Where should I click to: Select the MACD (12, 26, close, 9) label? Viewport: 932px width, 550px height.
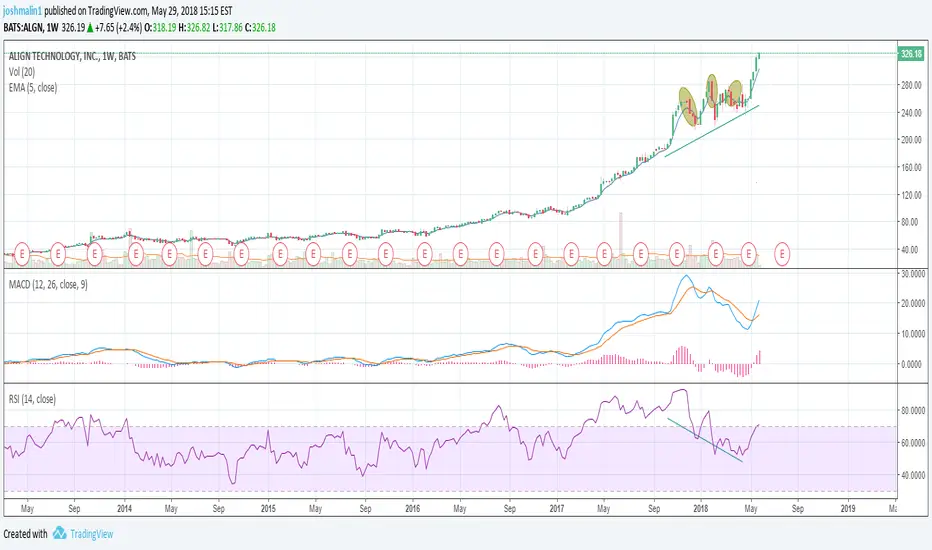48,285
